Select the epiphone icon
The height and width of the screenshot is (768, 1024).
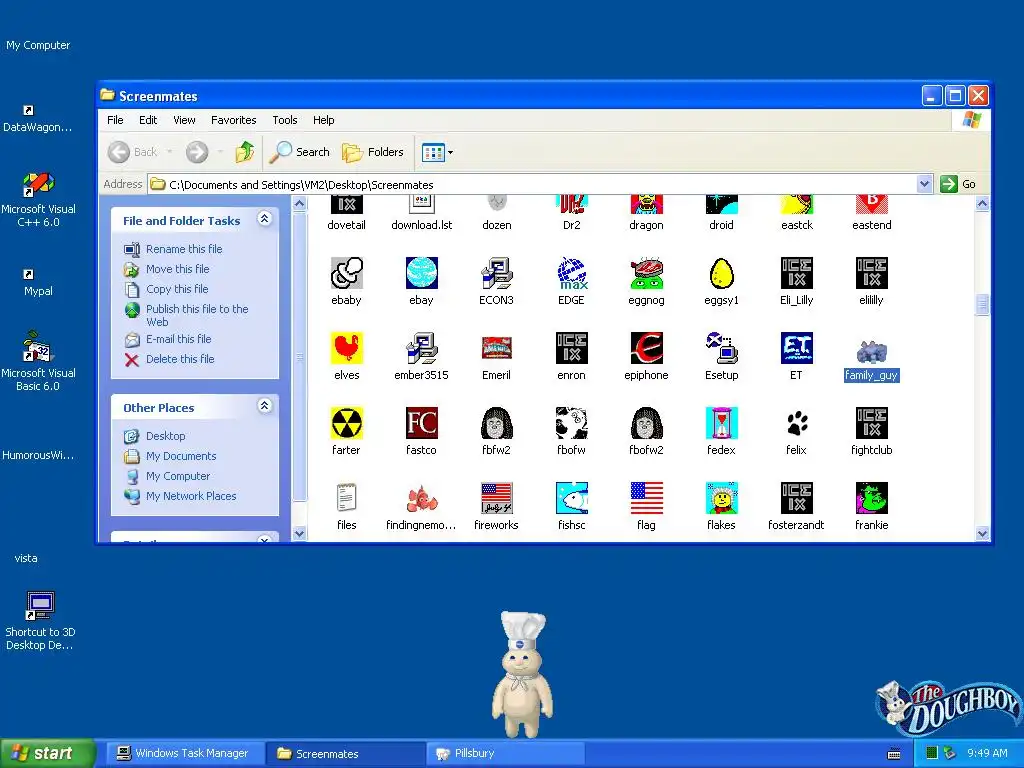[647, 348]
